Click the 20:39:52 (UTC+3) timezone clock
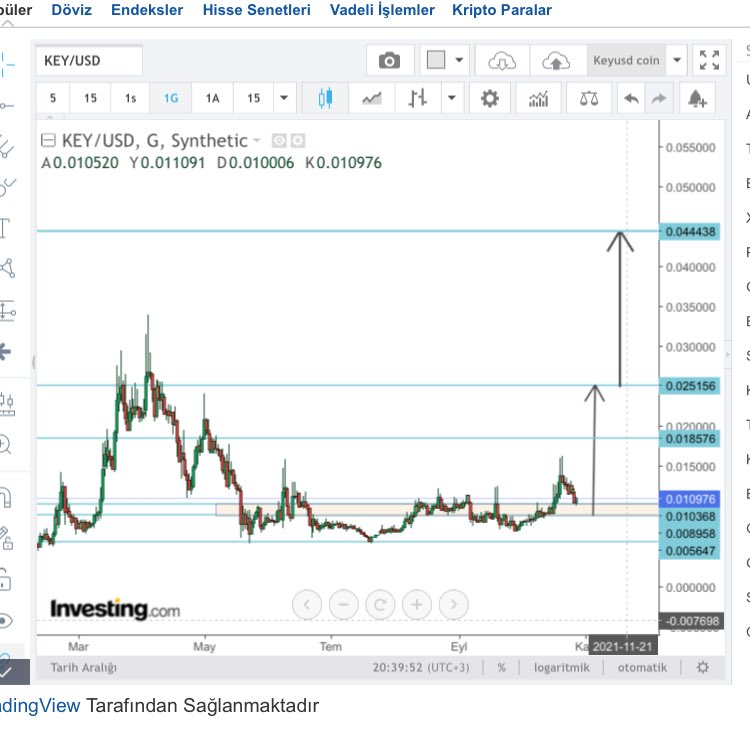The height and width of the screenshot is (741, 750). tap(421, 667)
